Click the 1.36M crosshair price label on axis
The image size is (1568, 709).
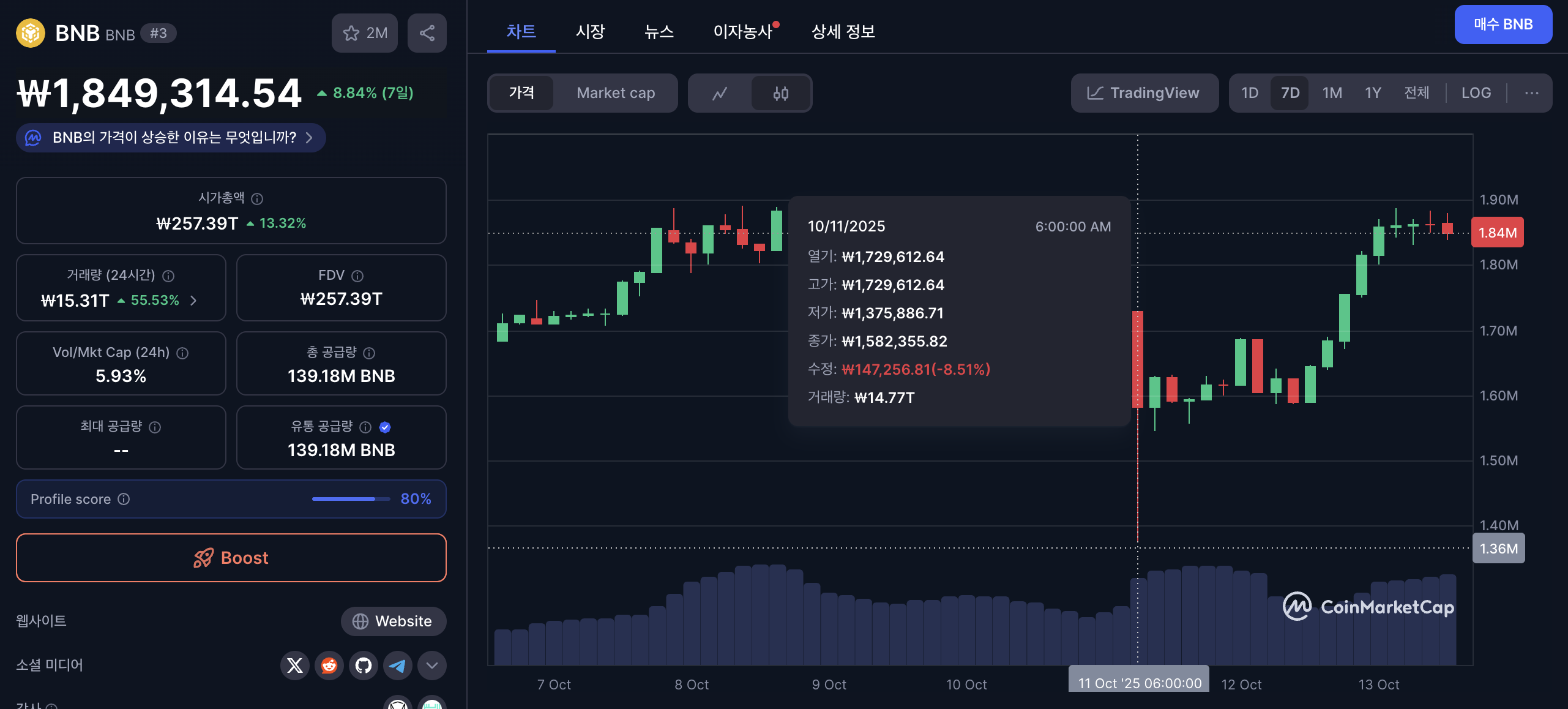tap(1499, 549)
